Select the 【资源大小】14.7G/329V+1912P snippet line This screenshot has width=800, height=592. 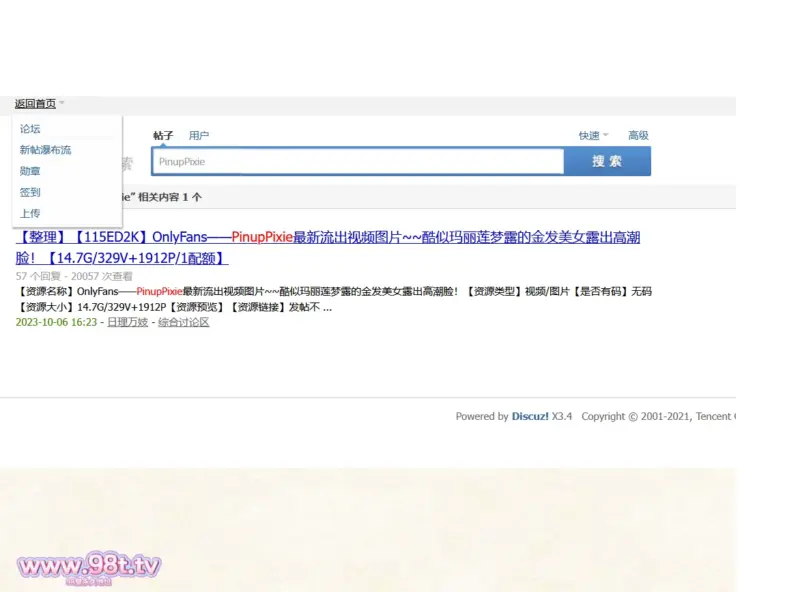point(173,307)
